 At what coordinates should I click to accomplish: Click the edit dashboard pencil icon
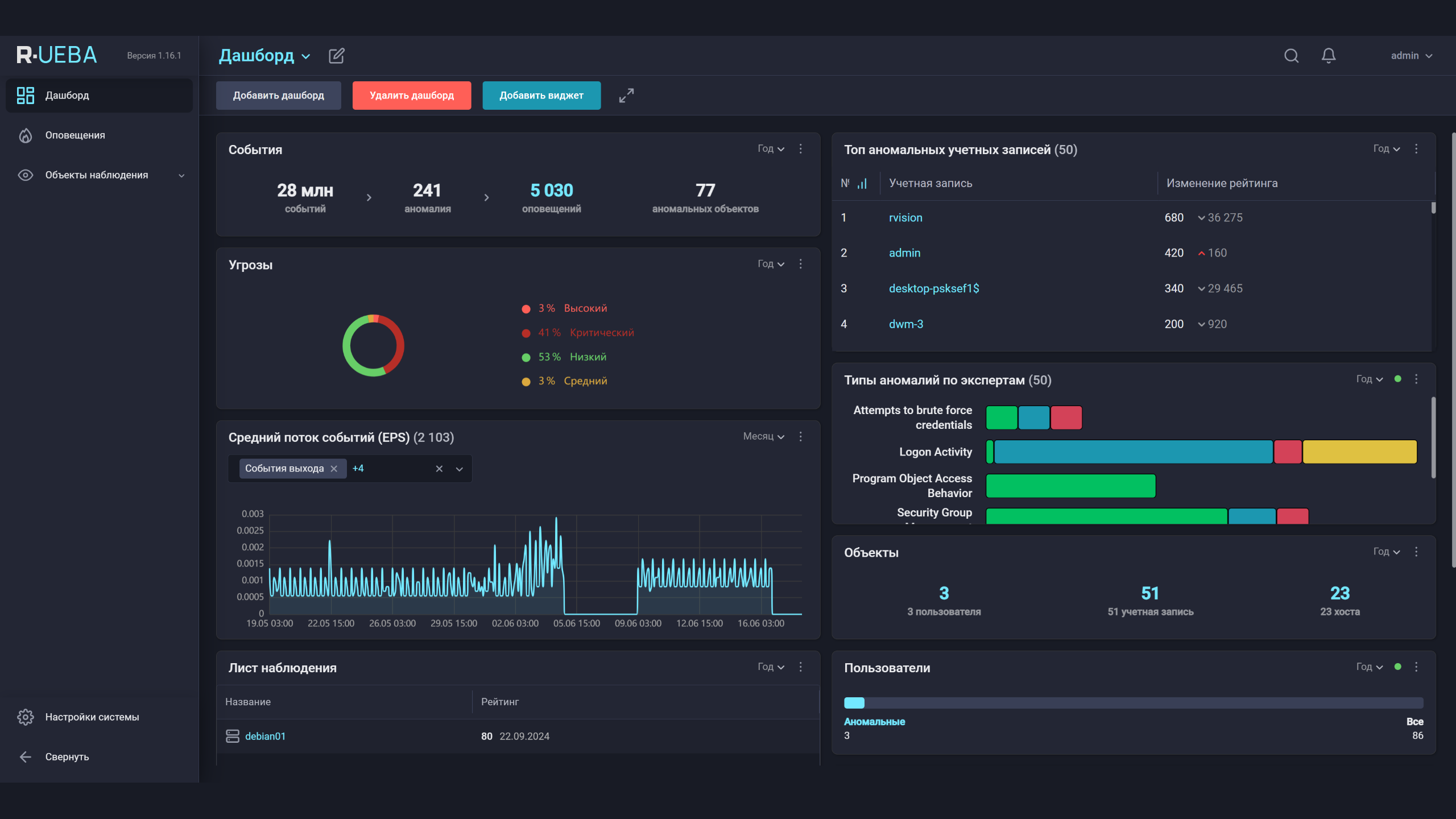pyautogui.click(x=336, y=56)
